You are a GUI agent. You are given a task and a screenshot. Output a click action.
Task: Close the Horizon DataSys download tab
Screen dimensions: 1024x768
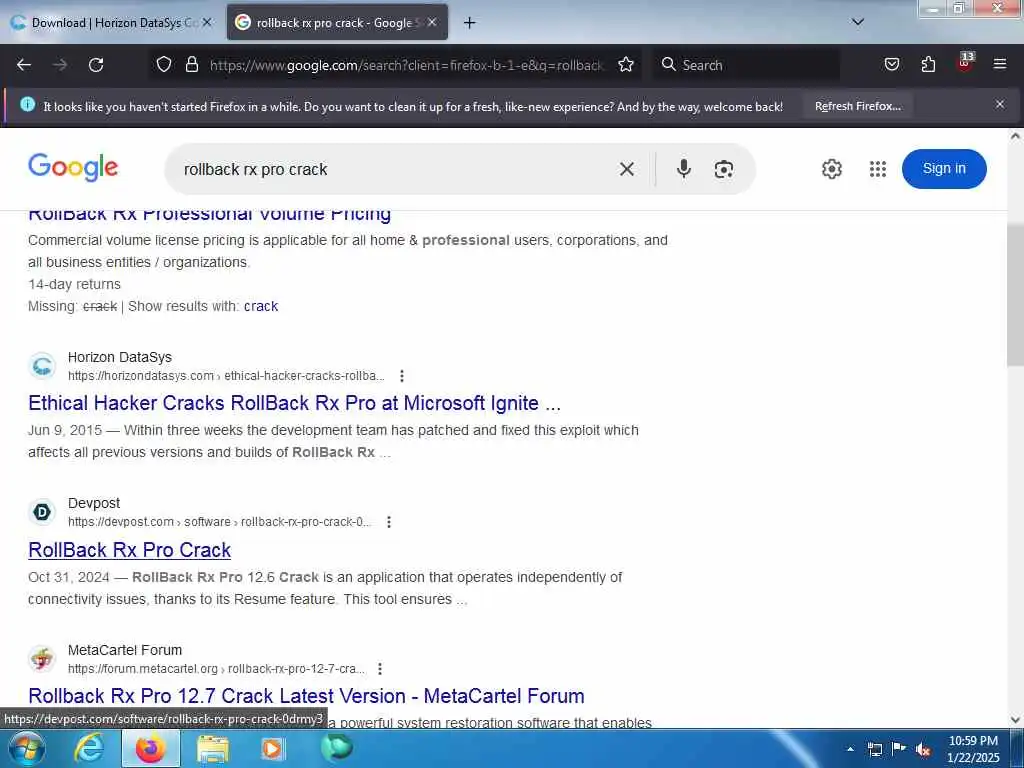(x=207, y=23)
